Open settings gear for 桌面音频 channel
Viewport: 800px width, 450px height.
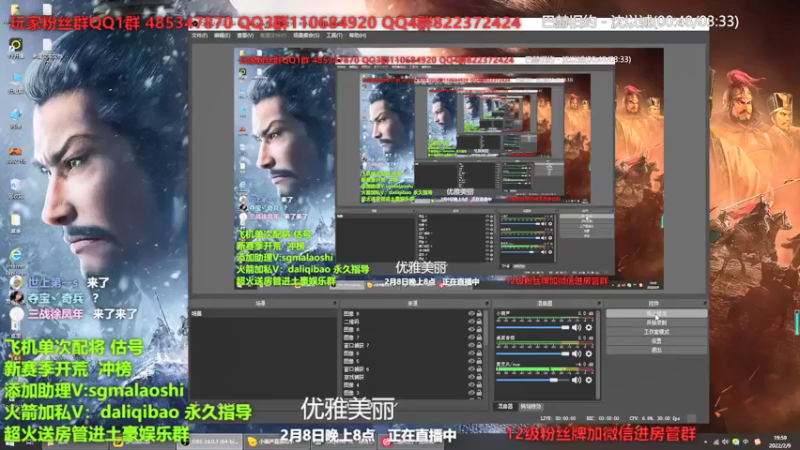(589, 354)
